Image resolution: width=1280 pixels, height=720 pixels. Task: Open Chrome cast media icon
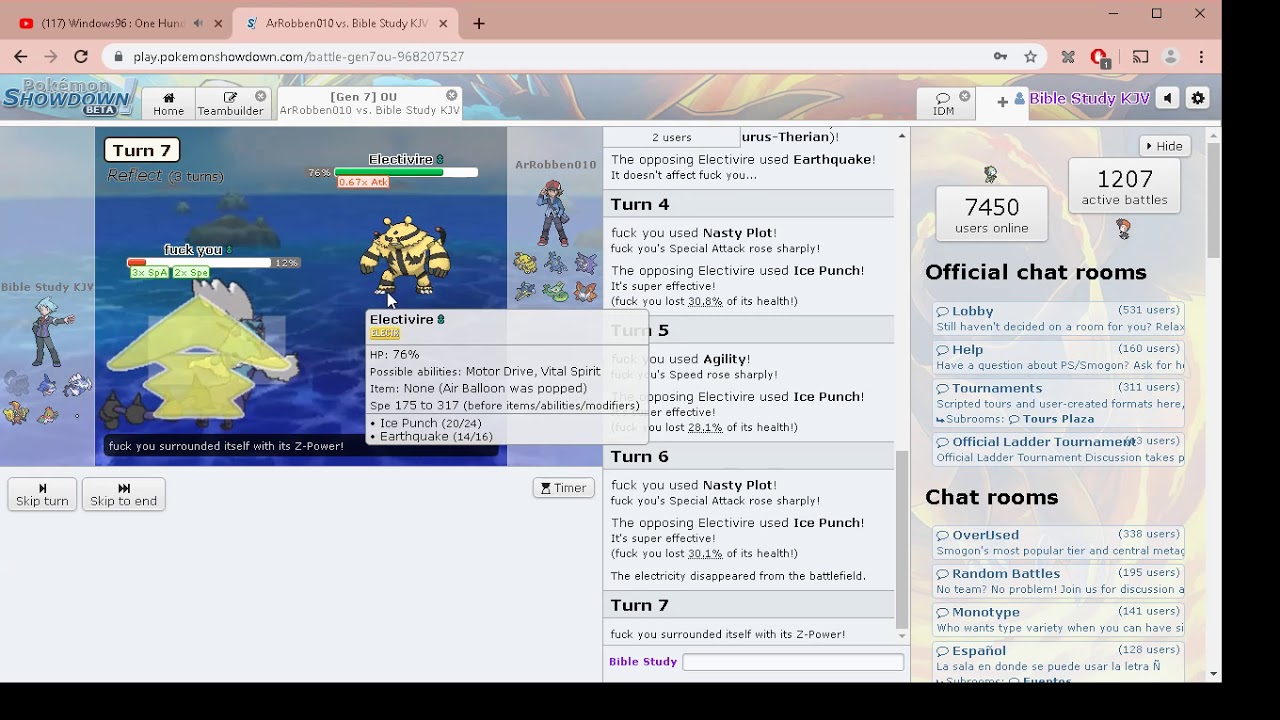(1140, 57)
